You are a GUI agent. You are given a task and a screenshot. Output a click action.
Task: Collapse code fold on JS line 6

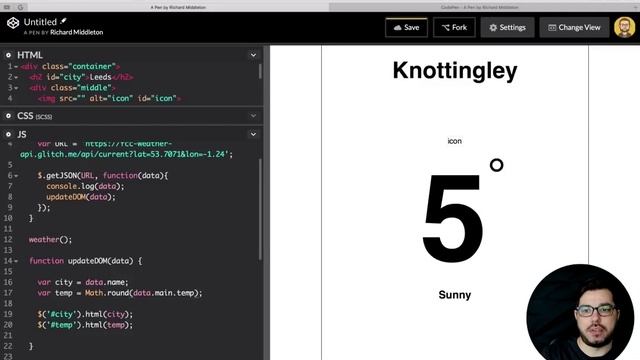pyautogui.click(x=16, y=176)
